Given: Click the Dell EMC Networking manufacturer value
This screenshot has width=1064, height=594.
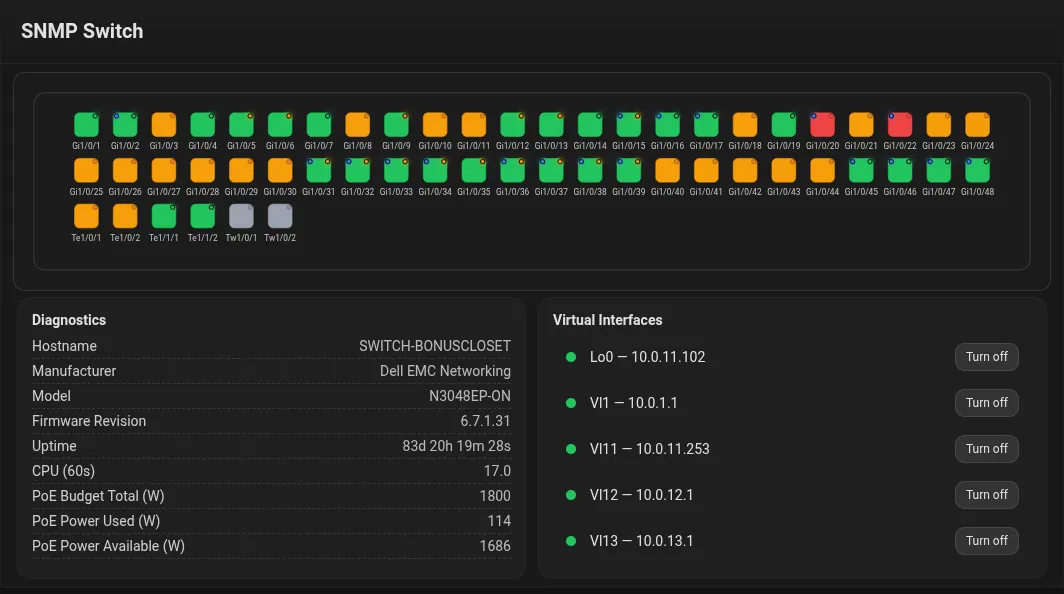Looking at the screenshot, I should (445, 371).
